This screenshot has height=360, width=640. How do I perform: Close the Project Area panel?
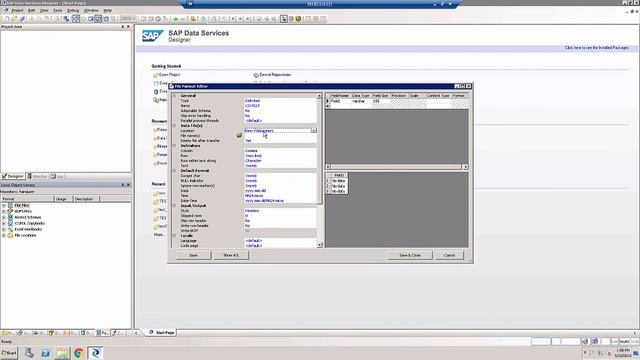pyautogui.click(x=129, y=27)
